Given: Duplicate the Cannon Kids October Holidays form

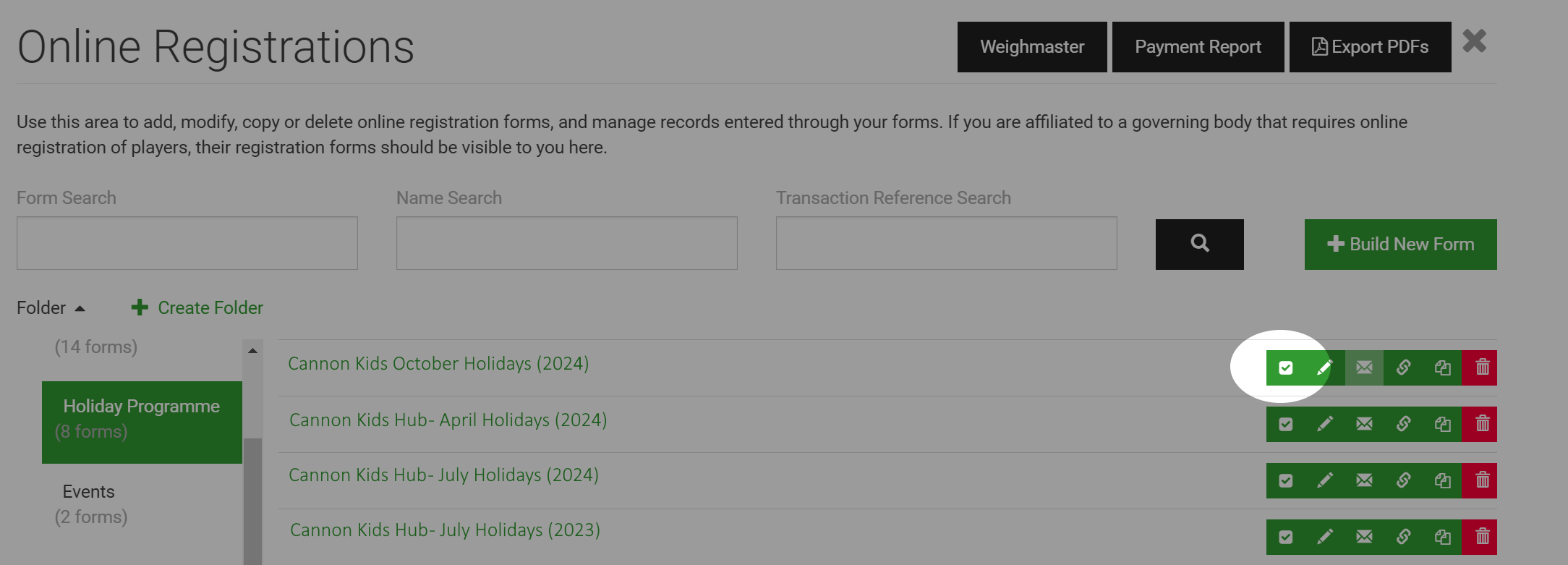Looking at the screenshot, I should click(1442, 368).
